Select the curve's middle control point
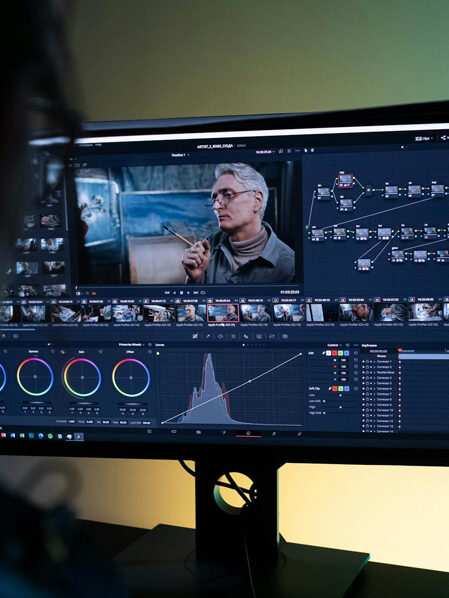The image size is (449, 598). tap(250, 381)
